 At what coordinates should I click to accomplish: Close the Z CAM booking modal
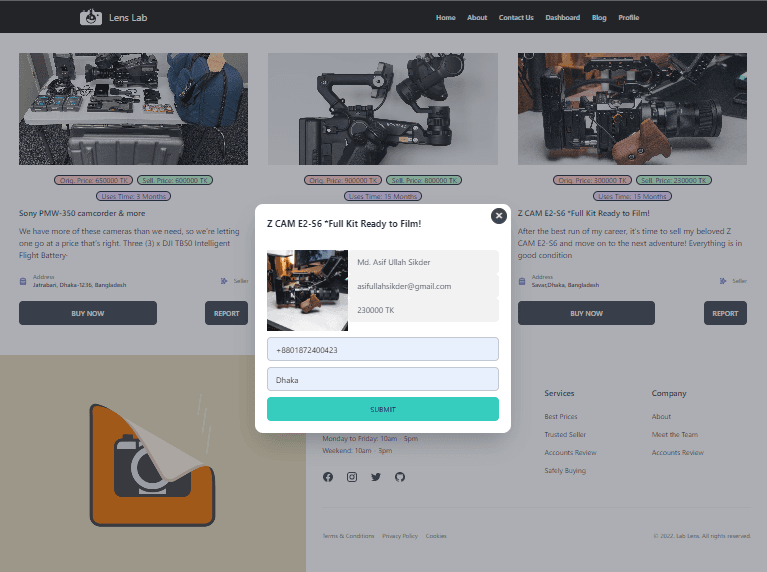tap(498, 216)
